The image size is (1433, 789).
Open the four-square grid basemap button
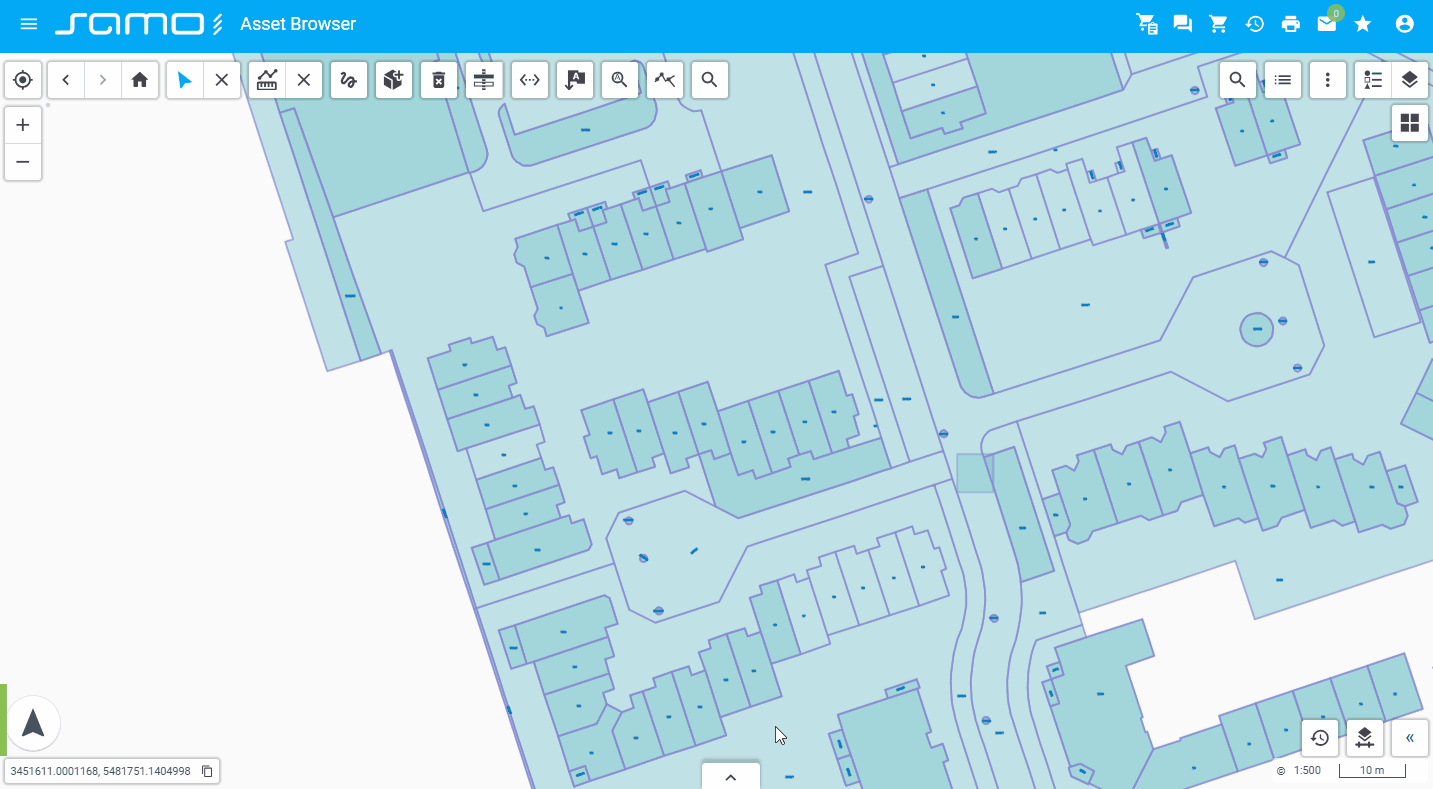1410,124
